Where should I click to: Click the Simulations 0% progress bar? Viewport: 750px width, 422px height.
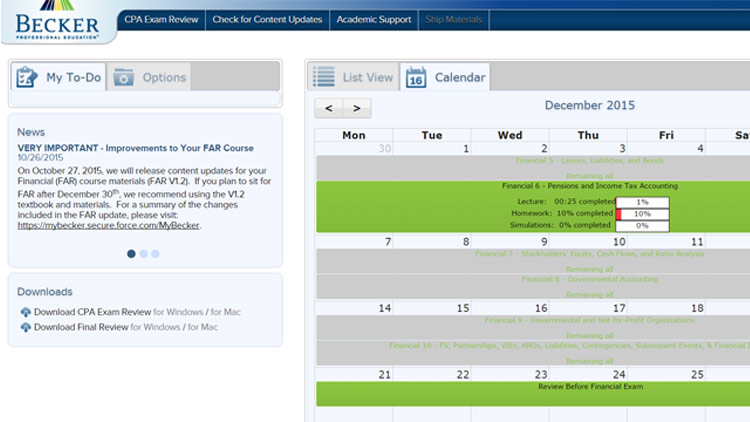[x=642, y=225]
